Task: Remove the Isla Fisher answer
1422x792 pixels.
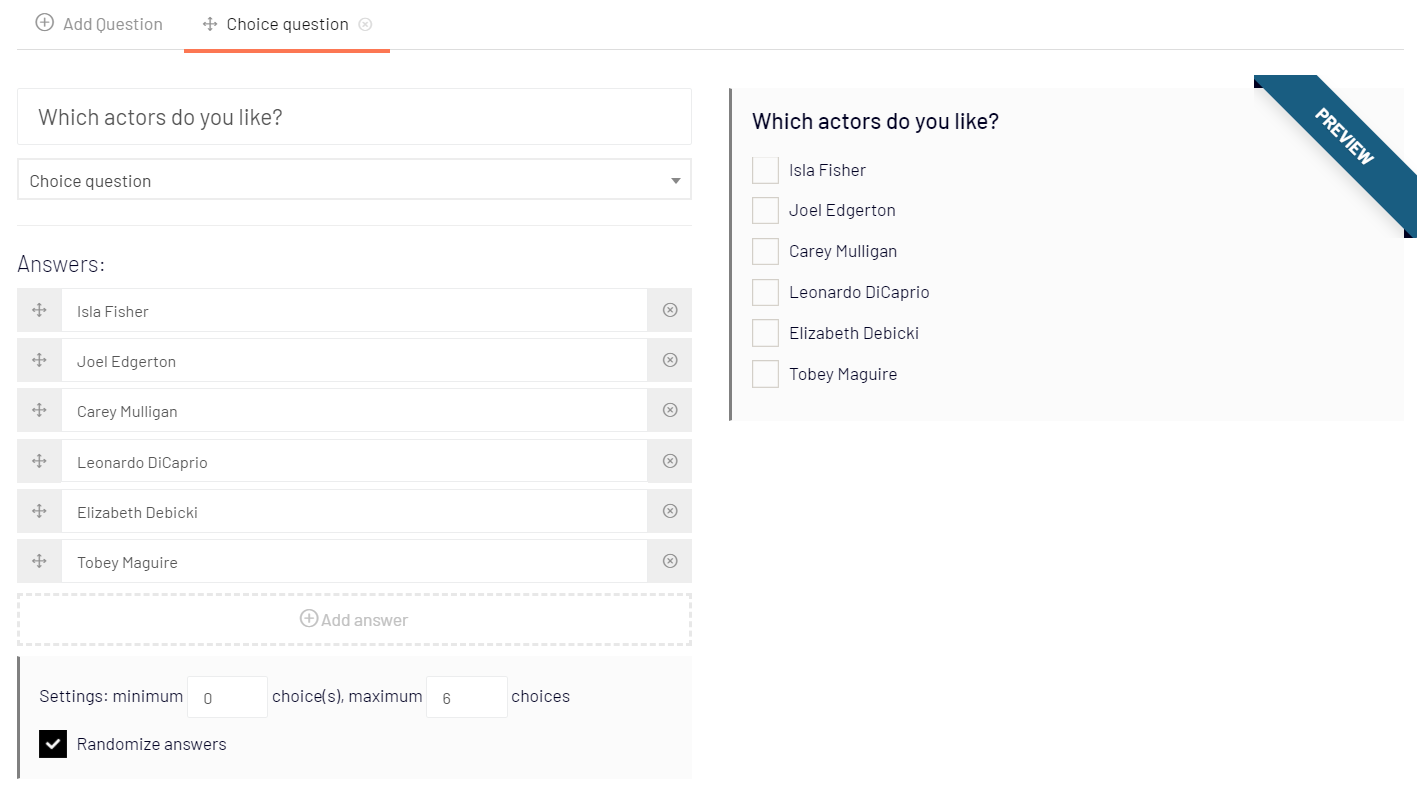Action: [x=670, y=310]
